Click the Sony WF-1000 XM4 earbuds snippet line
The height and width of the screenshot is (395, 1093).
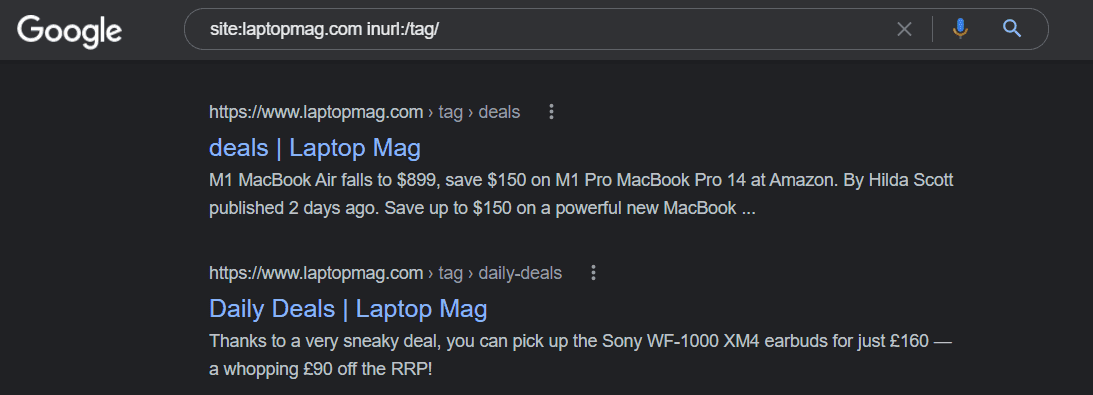click(580, 341)
